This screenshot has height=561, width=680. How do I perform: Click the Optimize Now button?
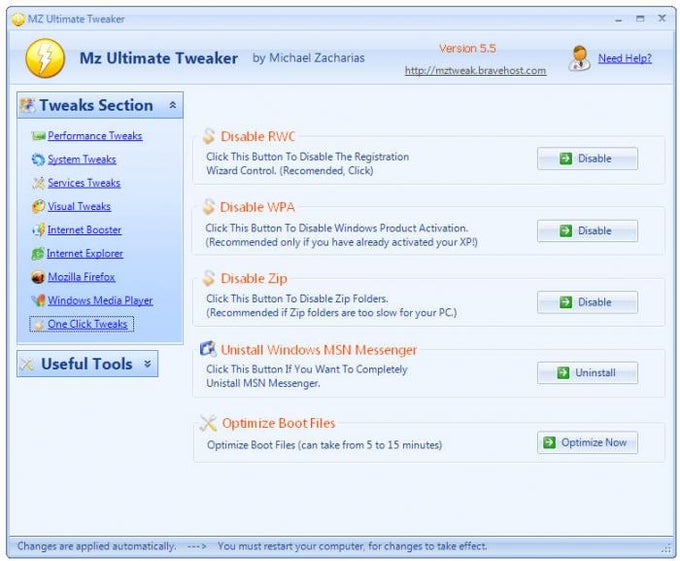point(587,443)
